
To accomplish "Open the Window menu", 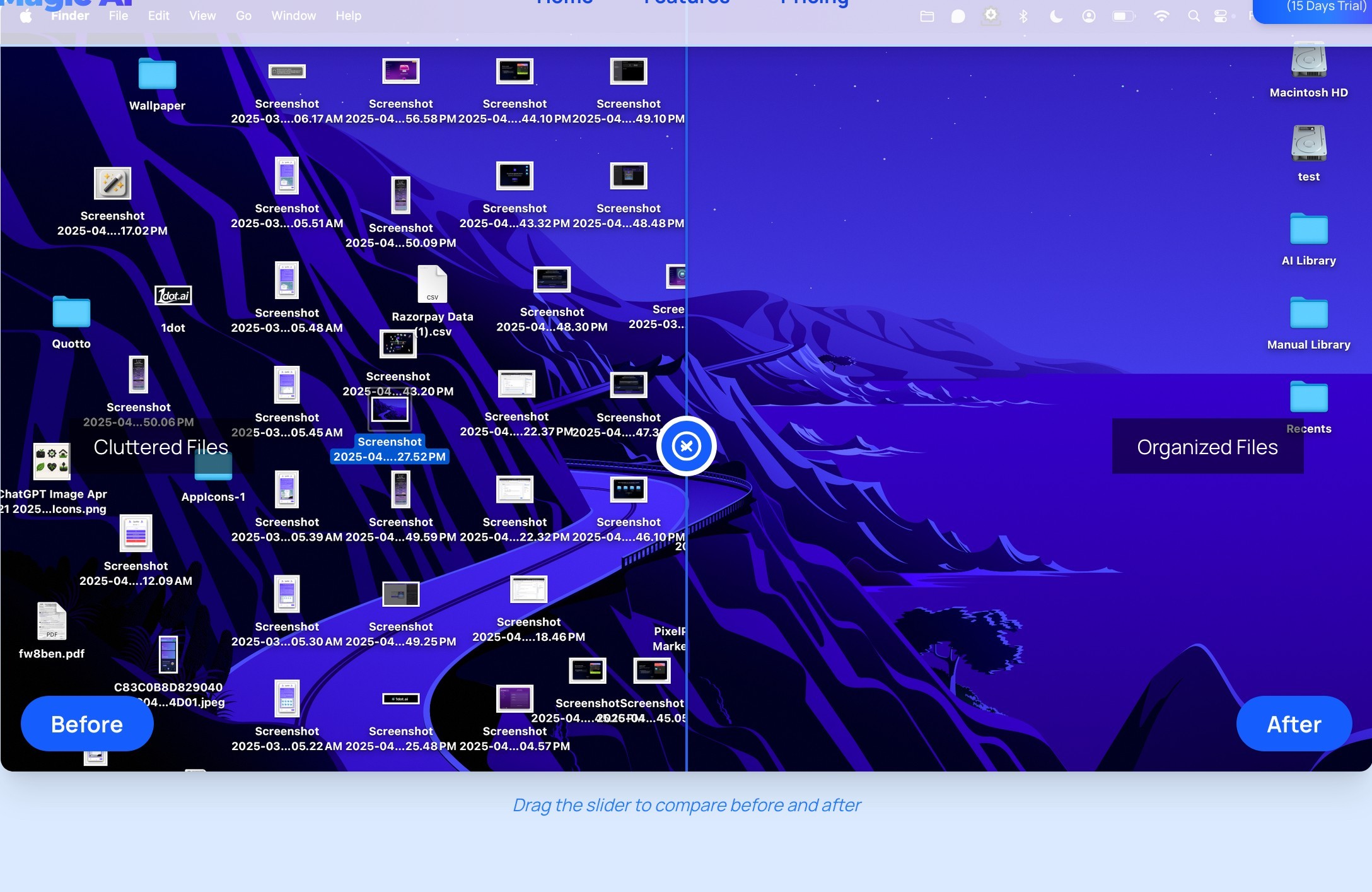I will point(293,16).
